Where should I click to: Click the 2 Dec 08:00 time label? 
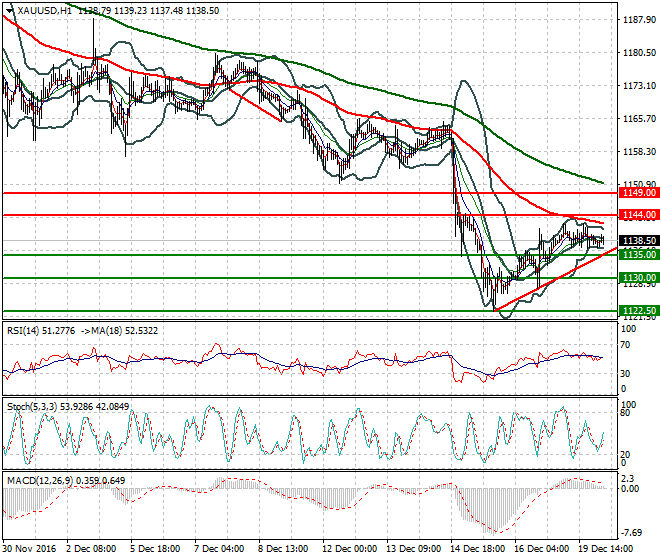pyautogui.click(x=91, y=549)
